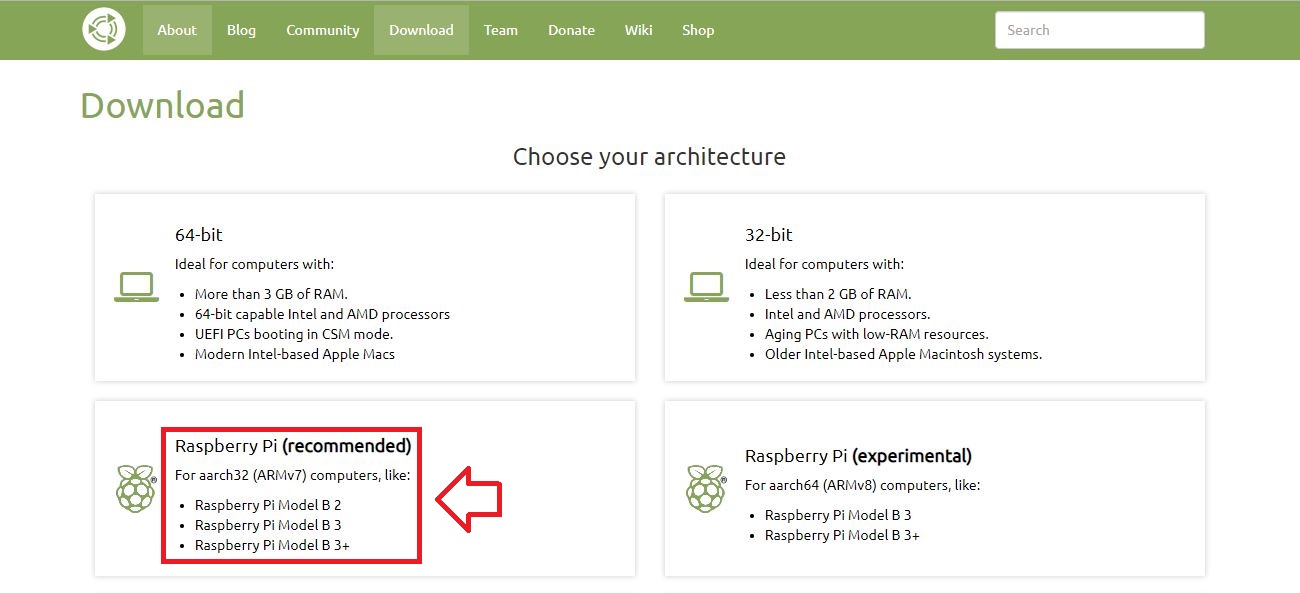Click '64-bit capable Intel and AMD processors'
The width and height of the screenshot is (1300, 593).
(322, 314)
